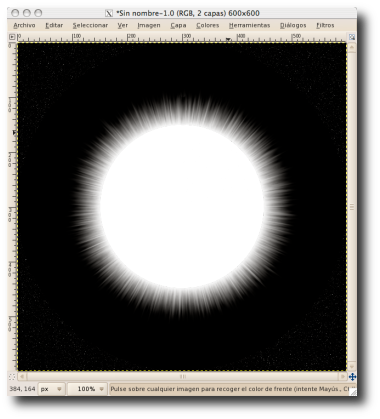380x419 pixels.
Task: Toggle zoom-on-window-resize icon at ruler's right end
Action: [352, 37]
